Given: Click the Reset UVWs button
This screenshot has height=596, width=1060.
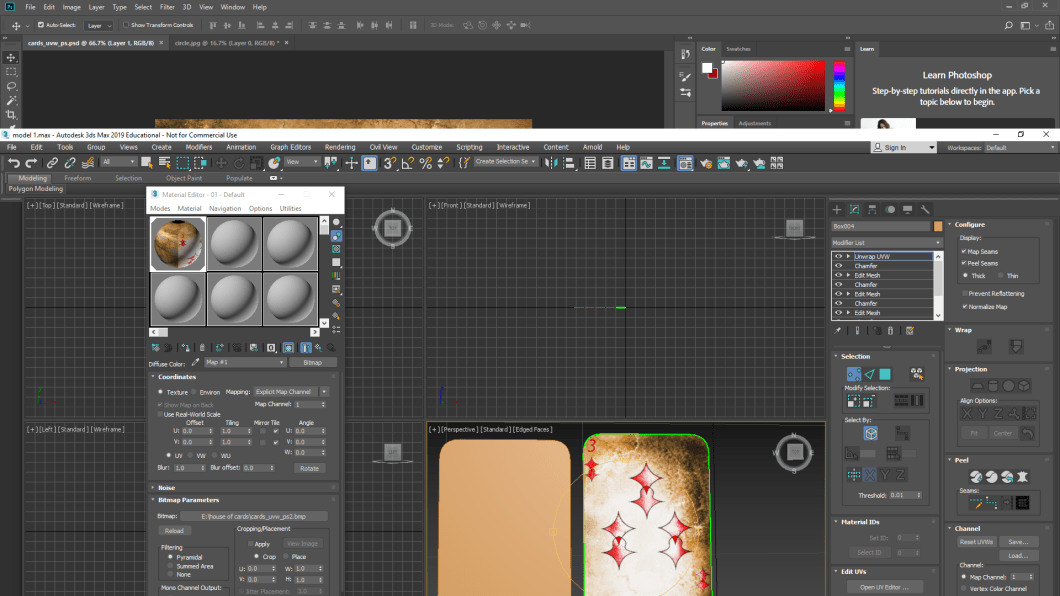Looking at the screenshot, I should click(976, 542).
